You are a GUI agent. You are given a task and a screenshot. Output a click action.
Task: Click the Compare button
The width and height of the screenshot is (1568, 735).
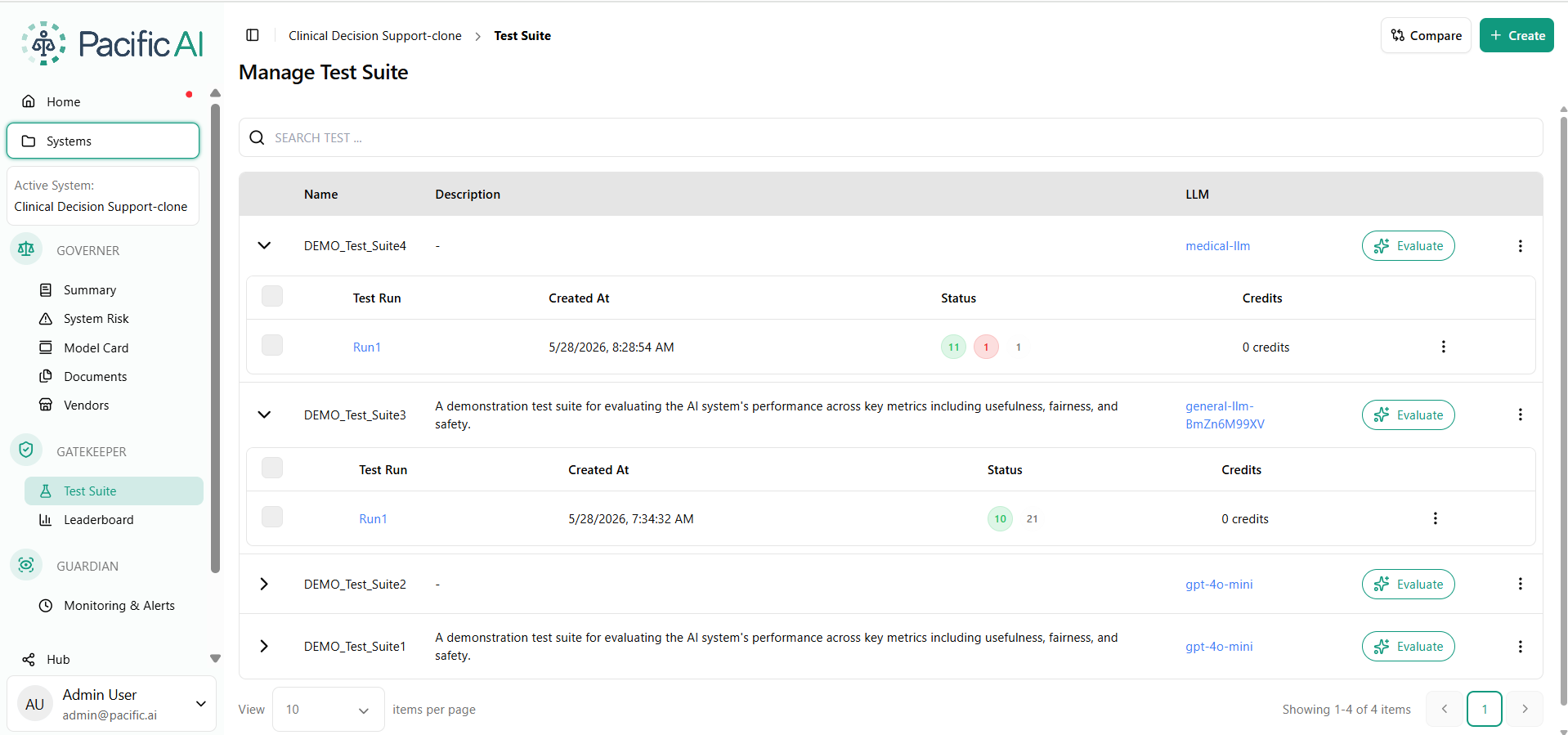[x=1426, y=35]
